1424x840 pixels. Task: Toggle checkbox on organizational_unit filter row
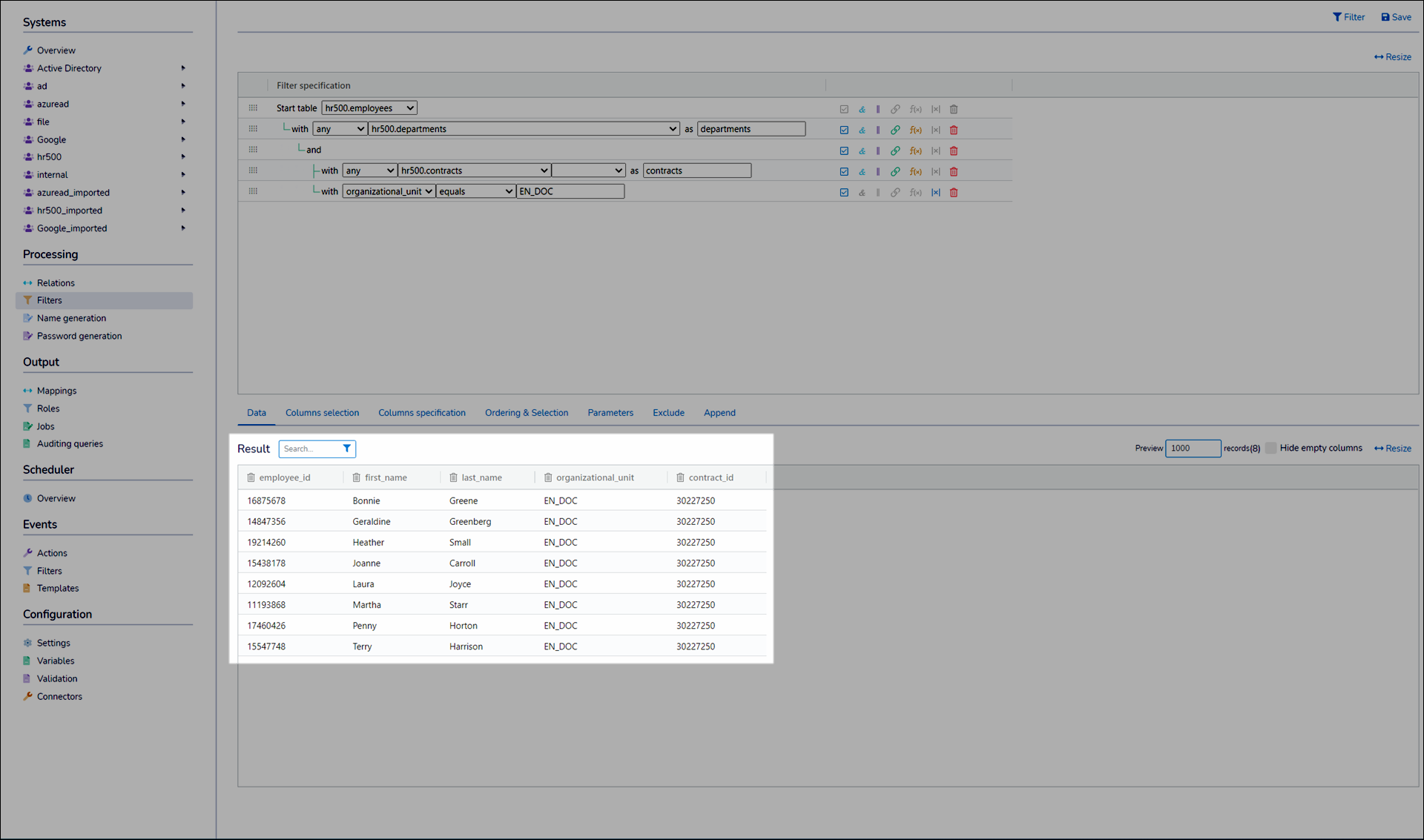pyautogui.click(x=844, y=192)
